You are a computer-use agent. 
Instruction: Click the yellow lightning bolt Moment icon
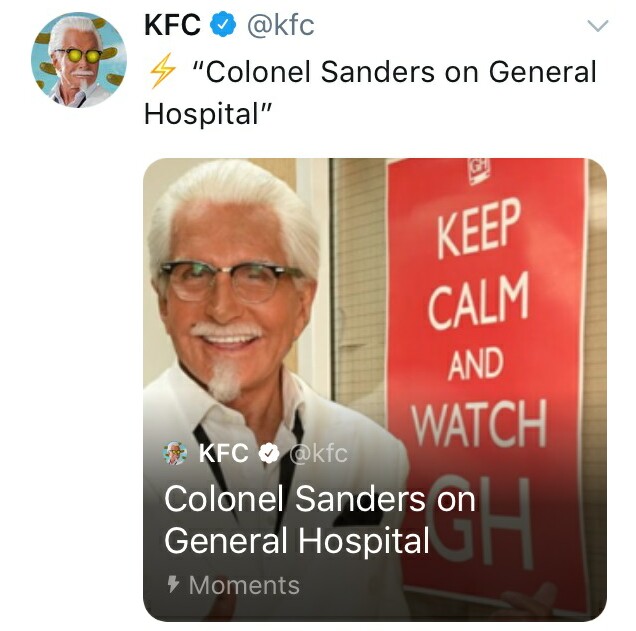click(162, 71)
